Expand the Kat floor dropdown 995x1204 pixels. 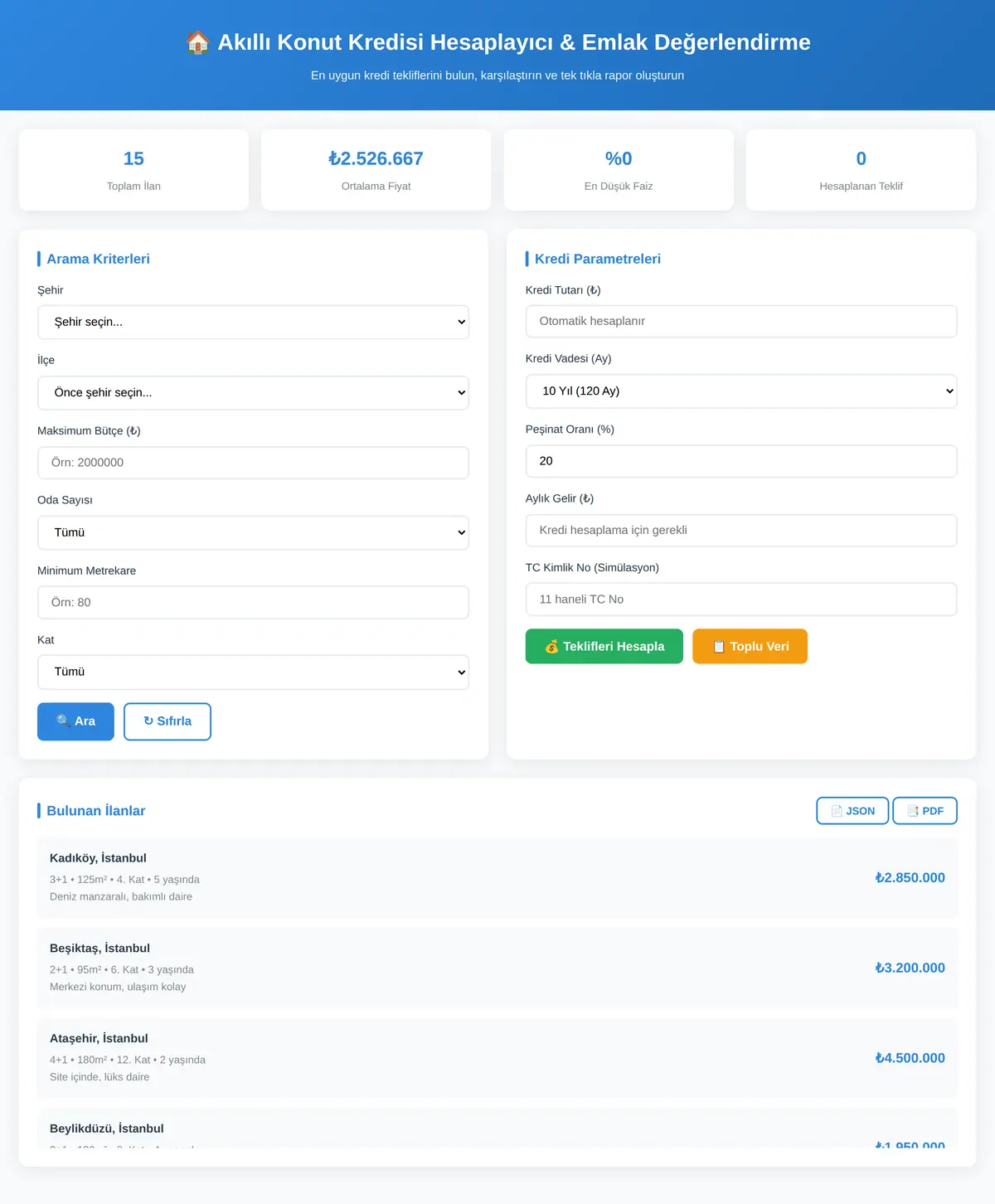point(253,672)
